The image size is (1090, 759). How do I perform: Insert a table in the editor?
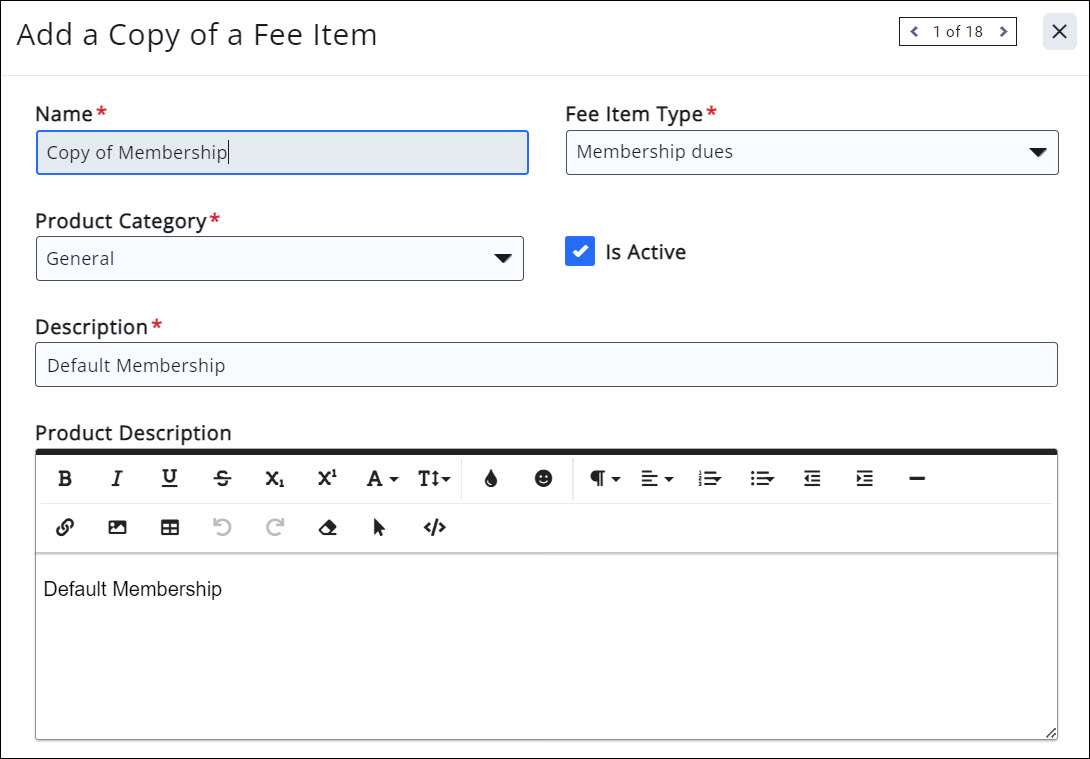coord(170,528)
